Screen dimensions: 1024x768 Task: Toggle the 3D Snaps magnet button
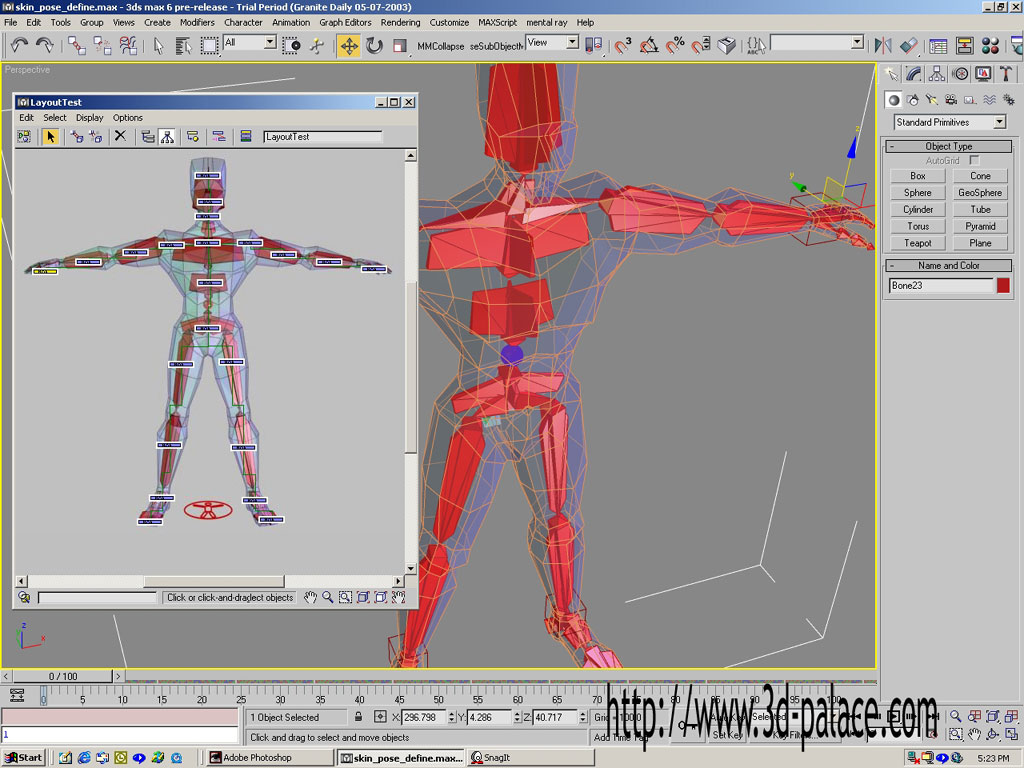pos(622,45)
